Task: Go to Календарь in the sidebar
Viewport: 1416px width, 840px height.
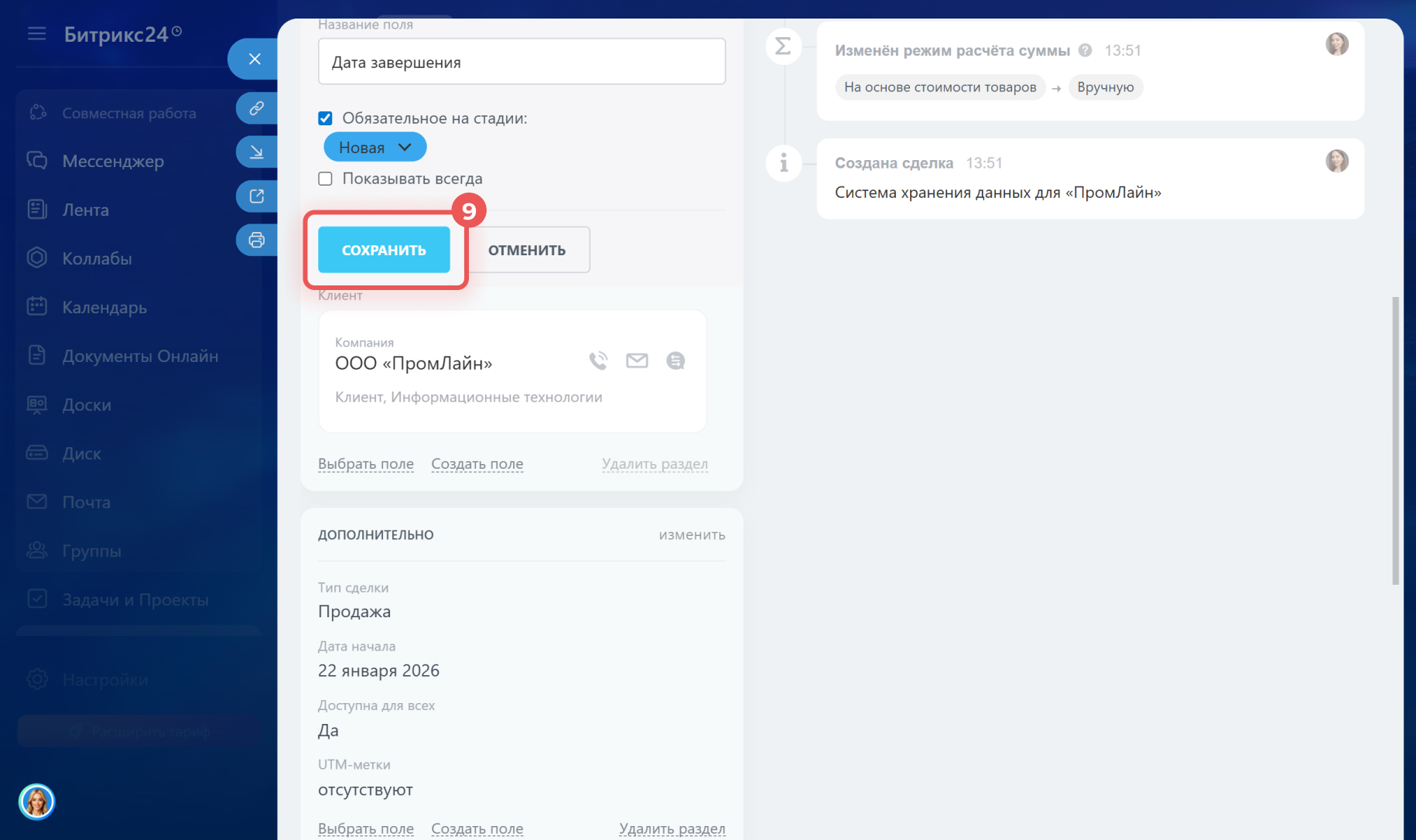Action: pyautogui.click(x=104, y=307)
